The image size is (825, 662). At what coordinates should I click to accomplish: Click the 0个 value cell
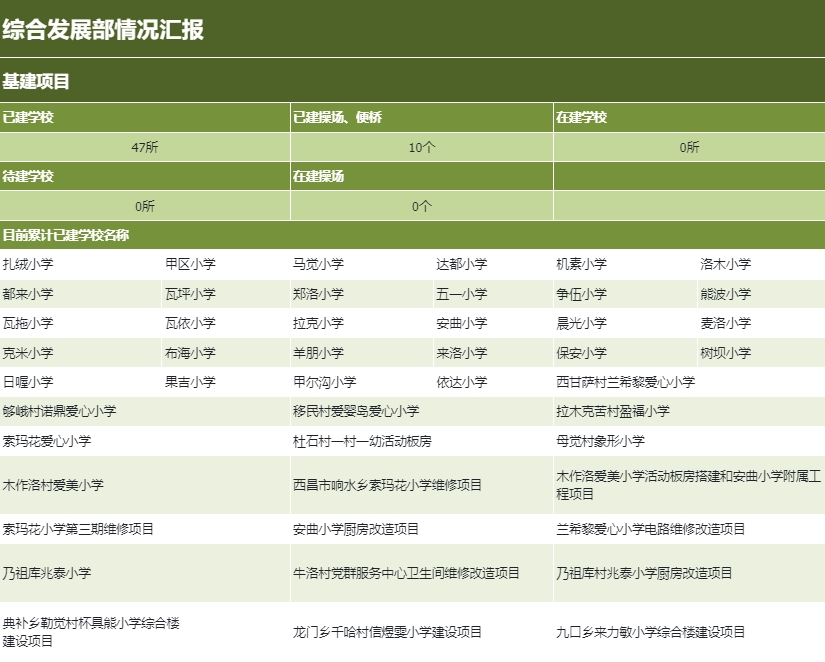[421, 206]
